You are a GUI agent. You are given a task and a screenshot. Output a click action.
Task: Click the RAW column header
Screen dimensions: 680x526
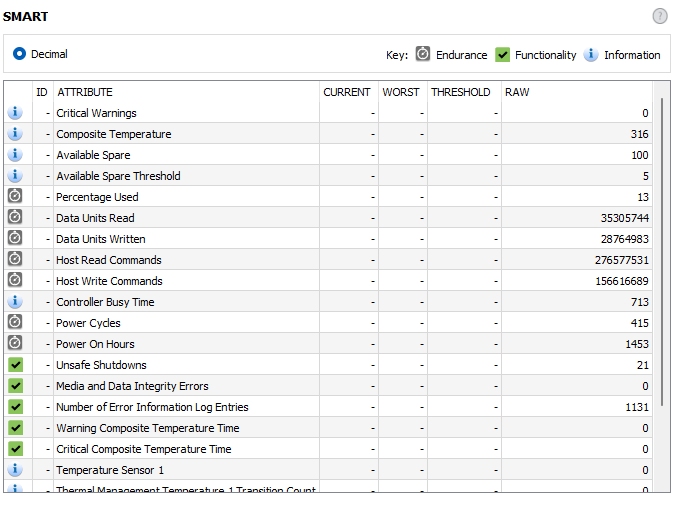coord(517,92)
